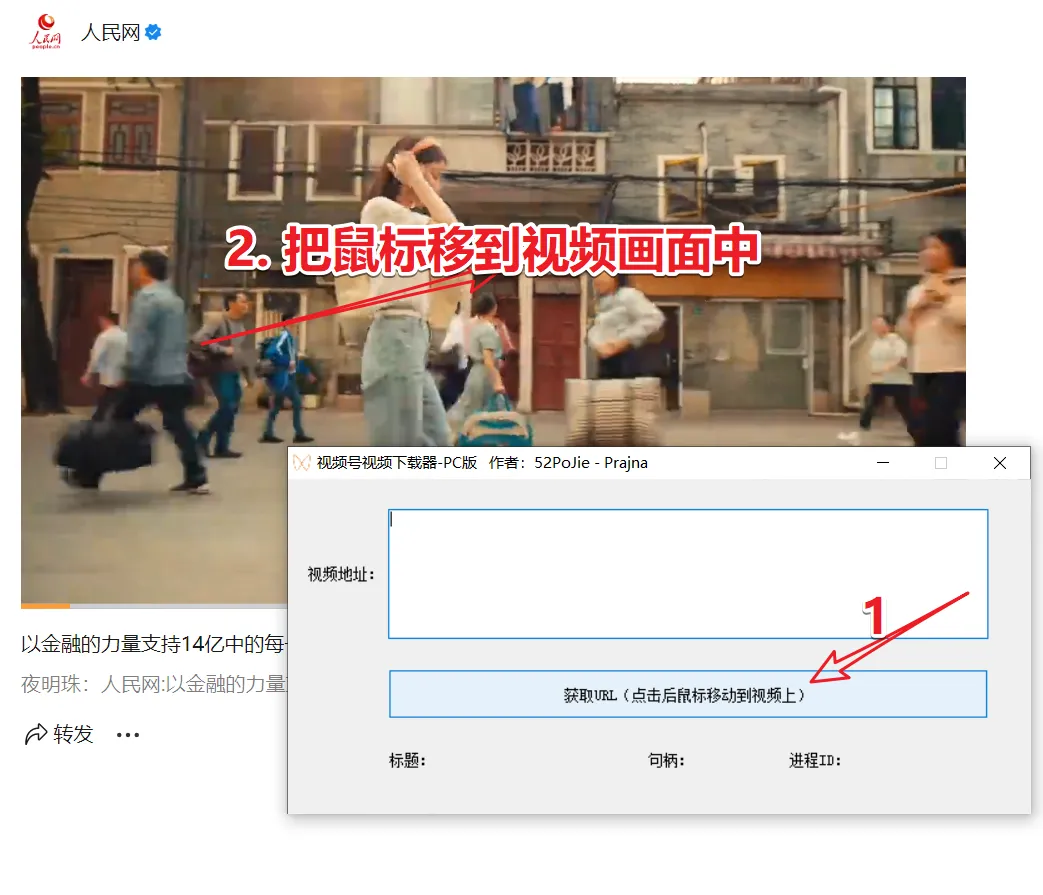Click the 夜明珠 comment line below the title
This screenshot has height=895, width=1043.
[154, 684]
